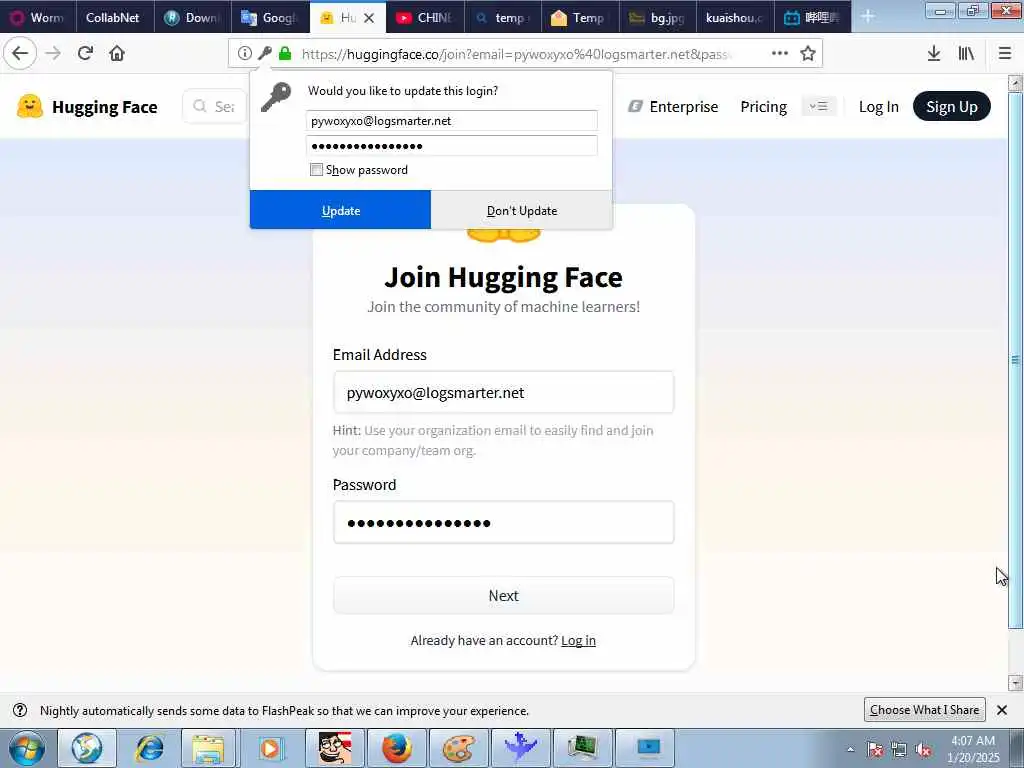Click the scrollbar down arrow
The height and width of the screenshot is (768, 1024).
tap(1015, 682)
